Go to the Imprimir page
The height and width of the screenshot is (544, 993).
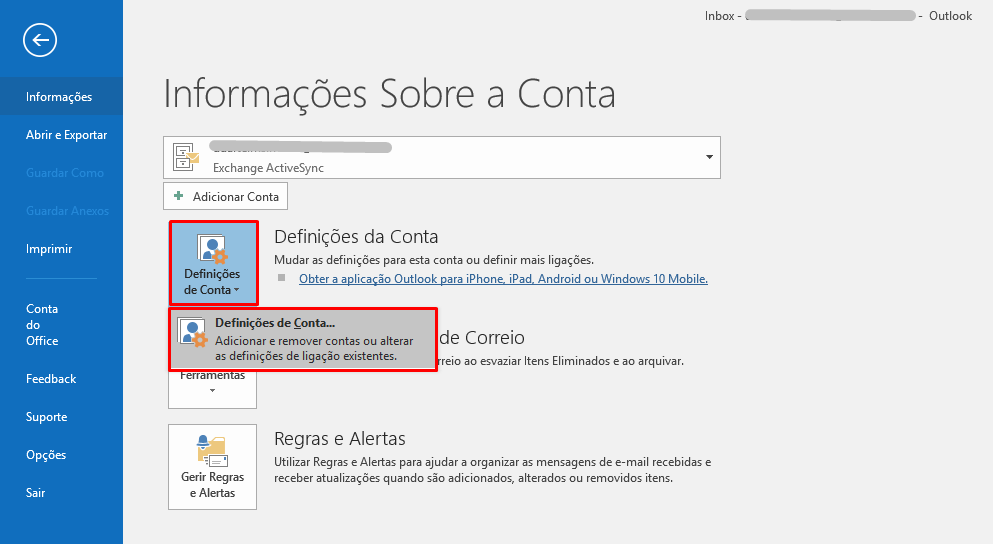pos(49,249)
